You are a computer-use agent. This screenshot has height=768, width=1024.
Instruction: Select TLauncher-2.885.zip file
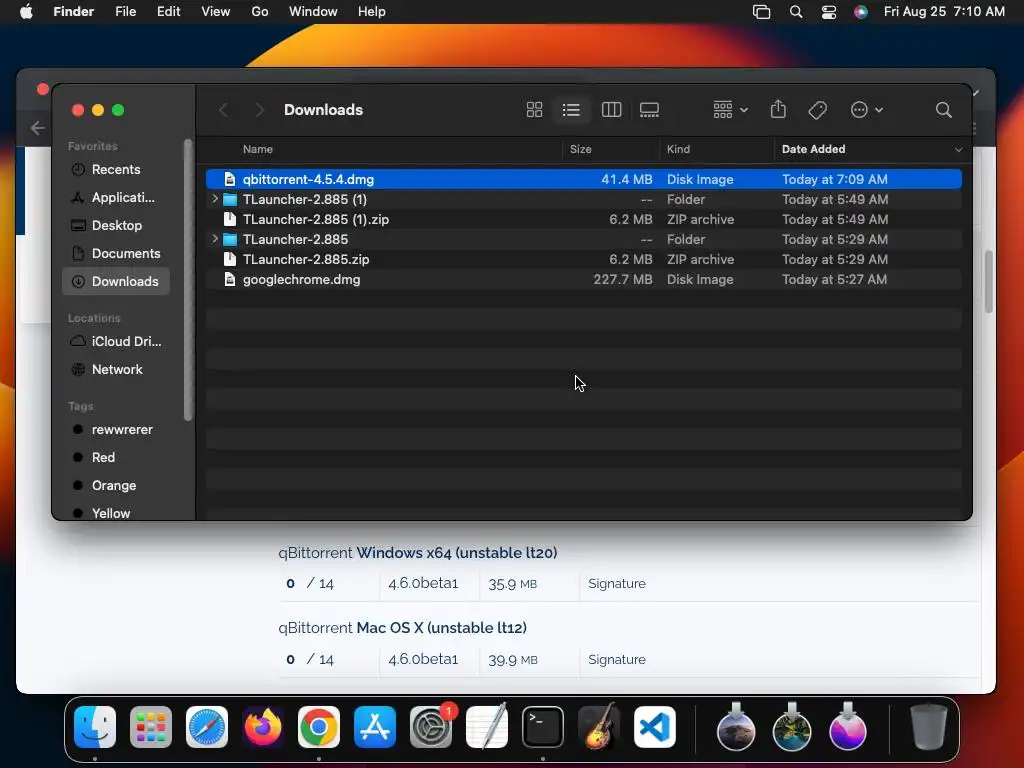(x=584, y=259)
